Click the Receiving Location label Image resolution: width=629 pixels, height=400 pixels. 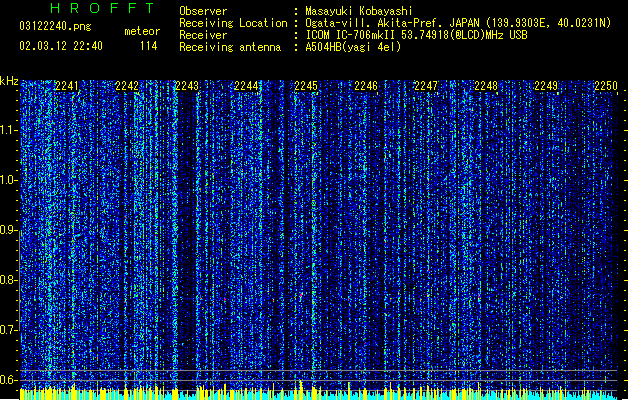(233, 23)
